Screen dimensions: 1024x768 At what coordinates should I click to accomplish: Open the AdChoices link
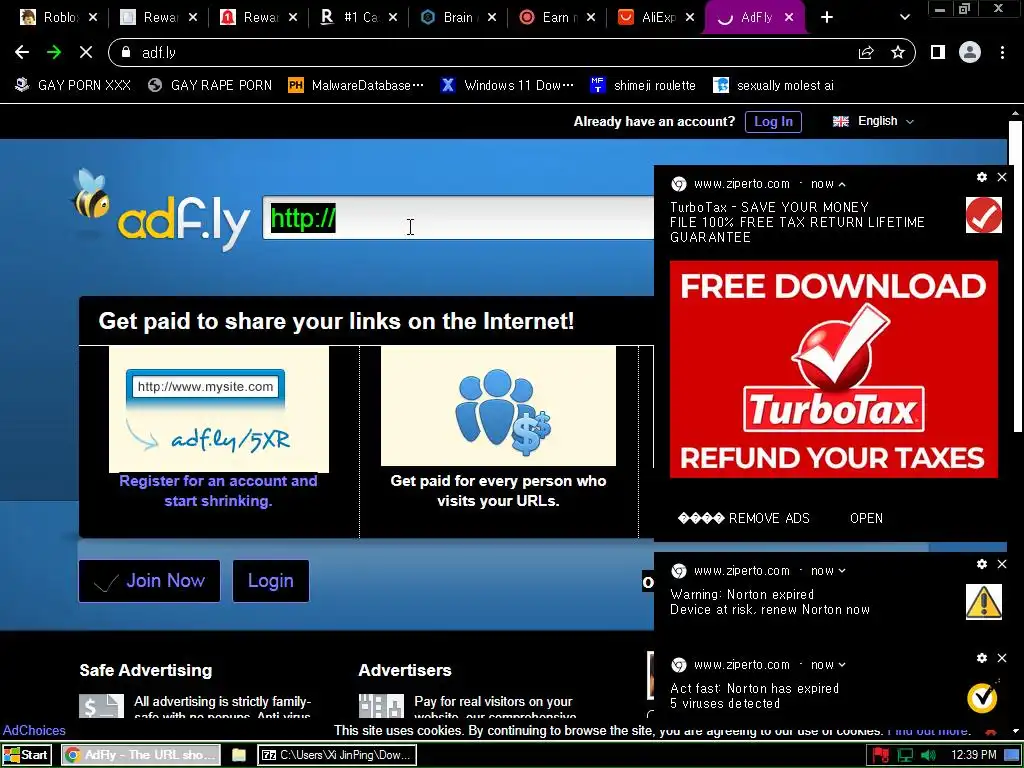[x=34, y=730]
